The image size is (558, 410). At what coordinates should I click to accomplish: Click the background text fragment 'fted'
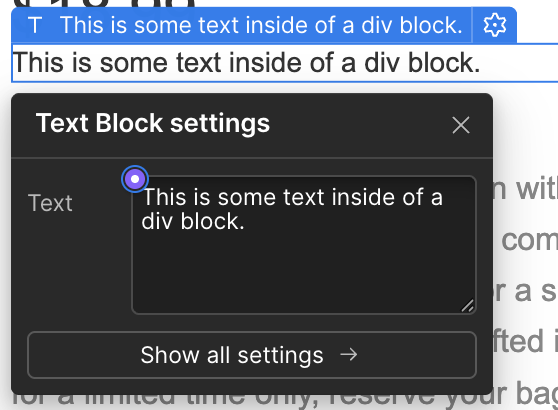click(518, 341)
